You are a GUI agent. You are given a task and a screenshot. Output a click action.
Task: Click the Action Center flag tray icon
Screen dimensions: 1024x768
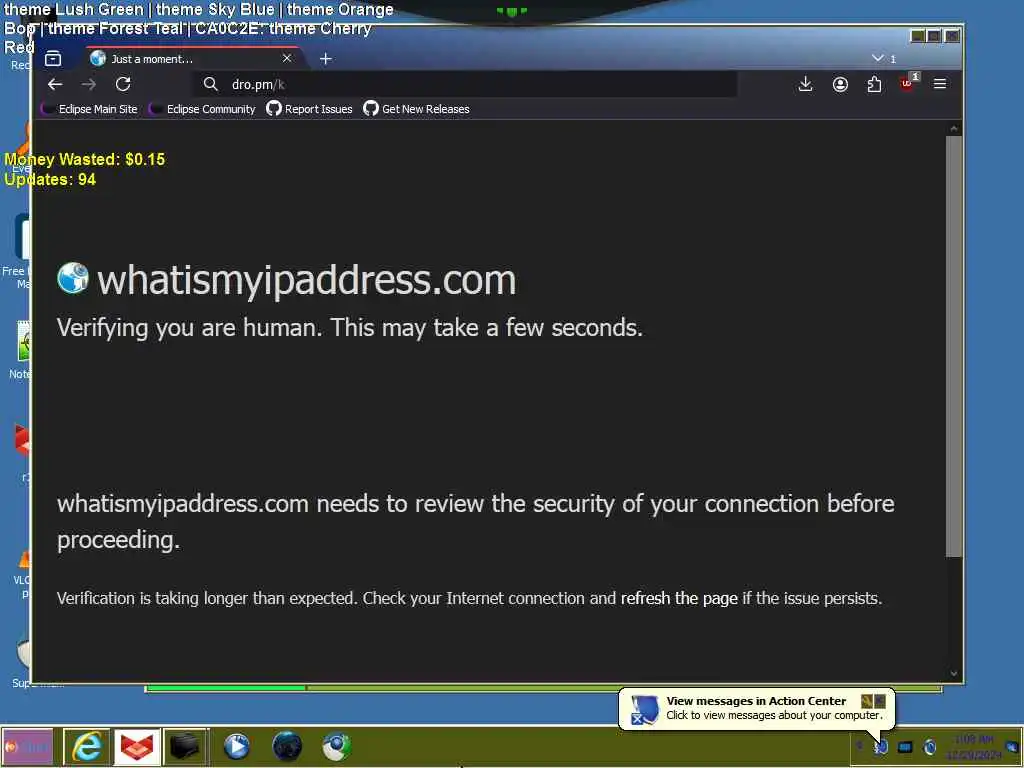coord(881,746)
